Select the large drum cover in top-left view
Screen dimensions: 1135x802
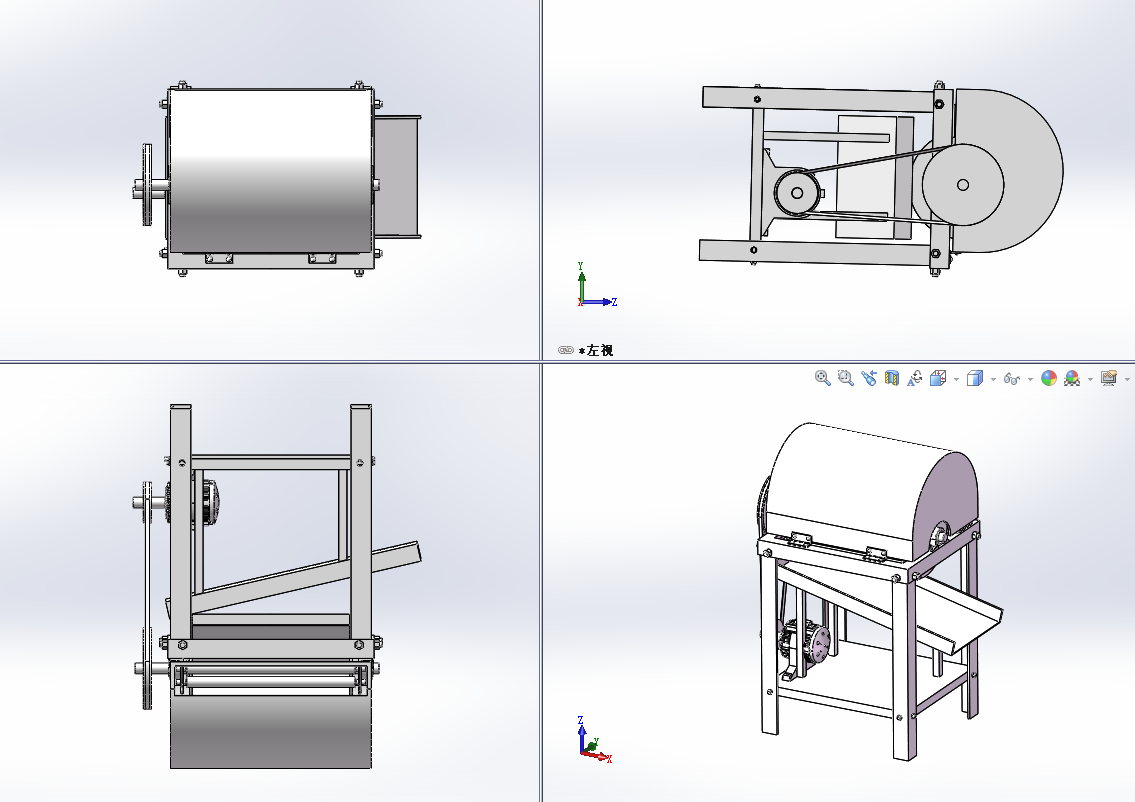click(270, 171)
